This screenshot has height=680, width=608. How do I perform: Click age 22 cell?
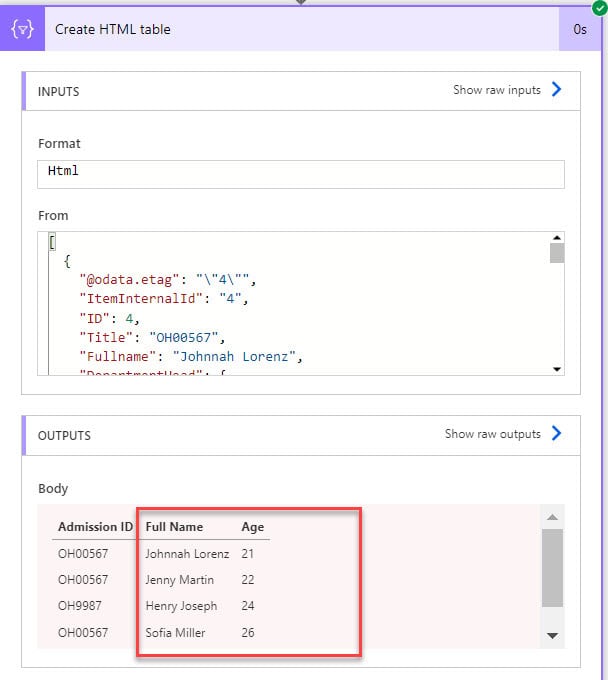point(247,580)
